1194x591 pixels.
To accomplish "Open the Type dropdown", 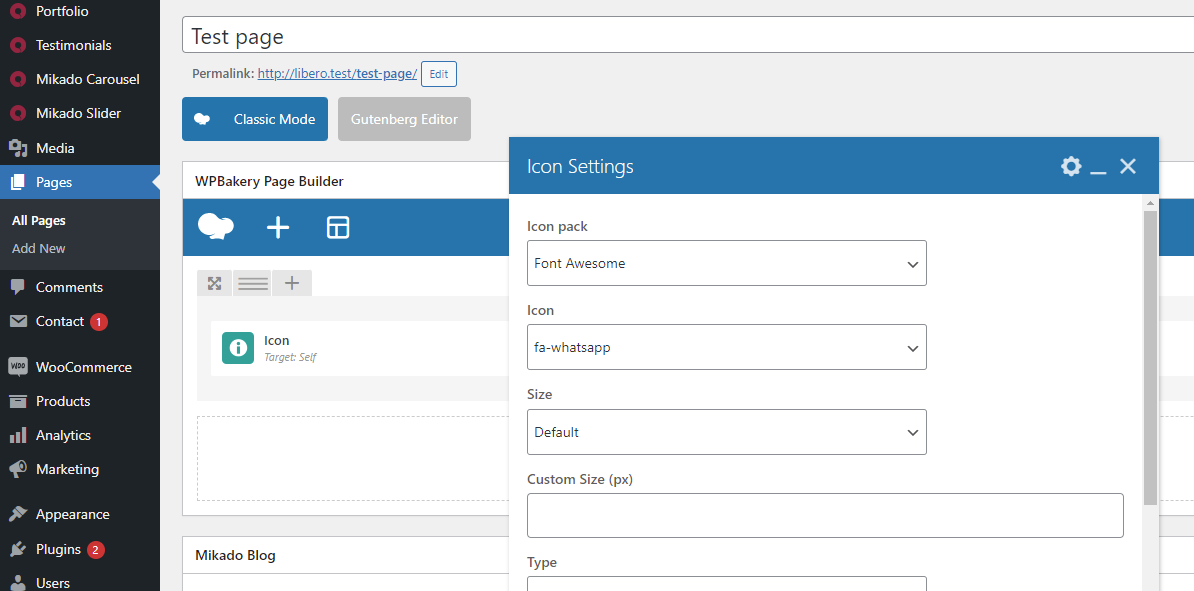I will pyautogui.click(x=726, y=583).
